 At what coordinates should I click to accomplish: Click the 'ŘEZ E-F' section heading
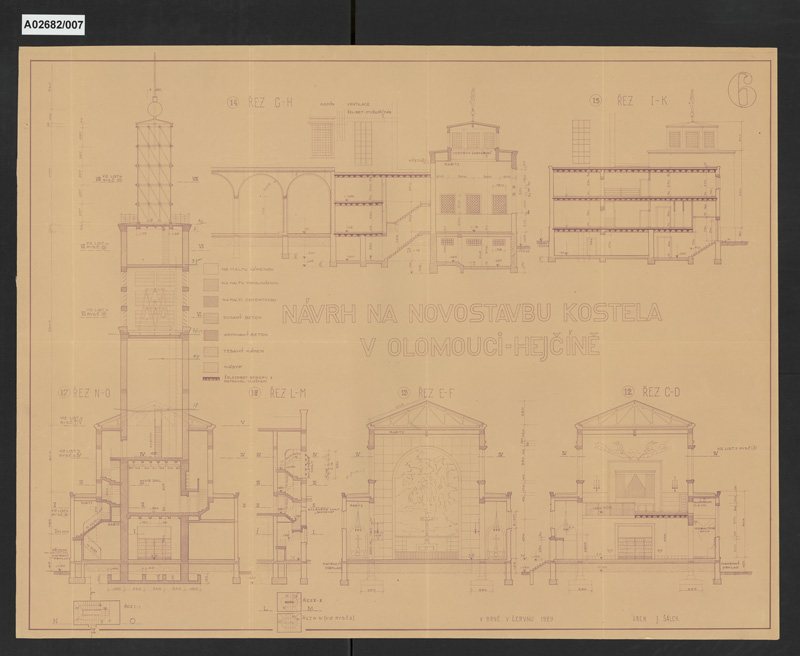pyautogui.click(x=437, y=392)
